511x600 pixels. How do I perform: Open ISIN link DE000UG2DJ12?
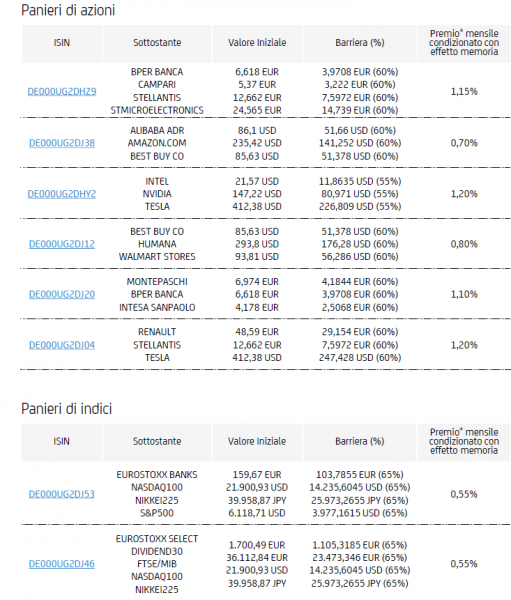tap(62, 244)
